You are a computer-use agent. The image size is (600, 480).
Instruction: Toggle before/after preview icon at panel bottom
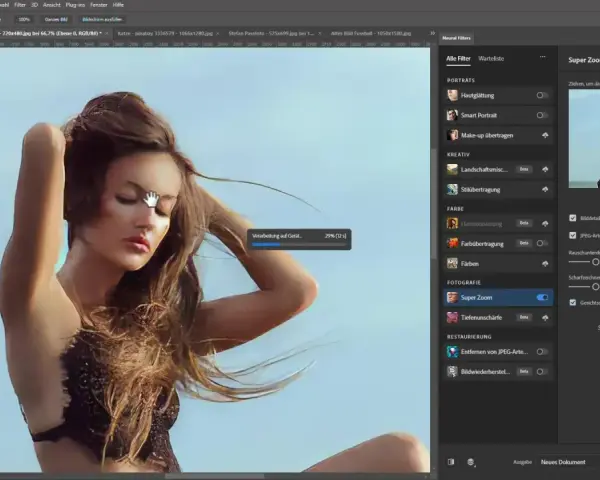pyautogui.click(x=451, y=462)
